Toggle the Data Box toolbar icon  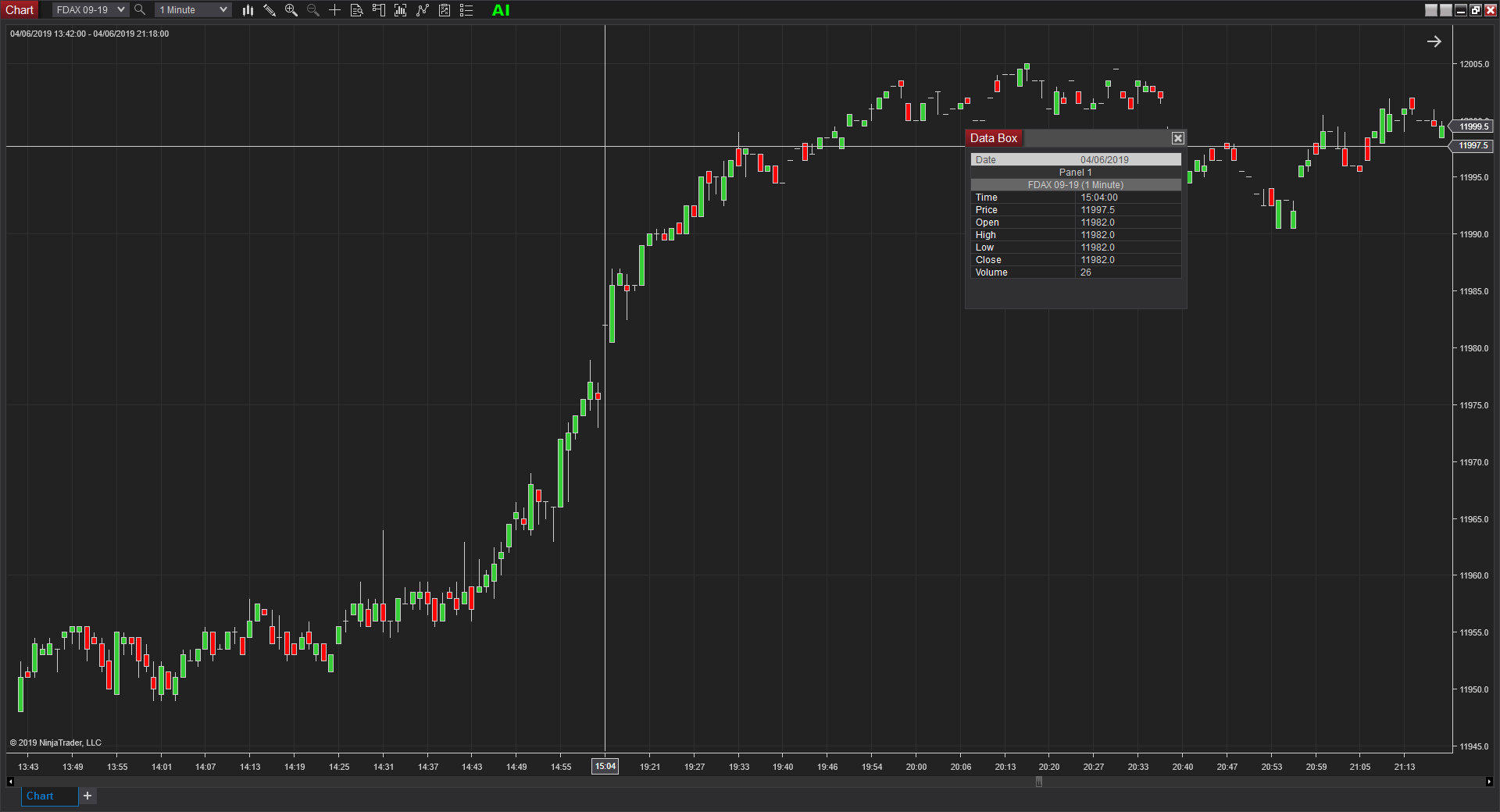click(357, 10)
